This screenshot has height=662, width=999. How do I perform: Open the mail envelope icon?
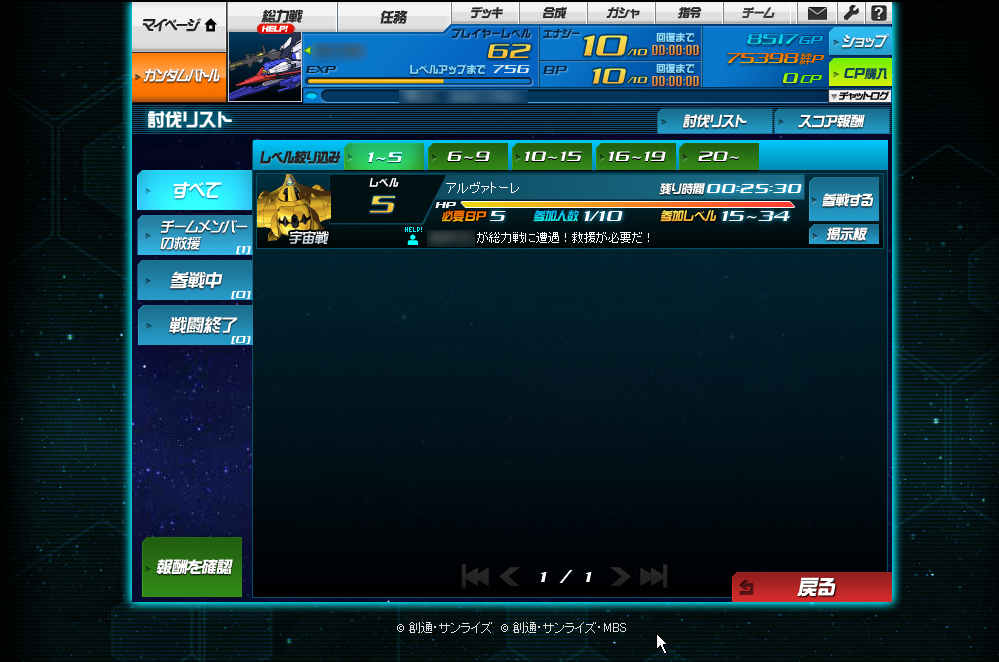[817, 13]
